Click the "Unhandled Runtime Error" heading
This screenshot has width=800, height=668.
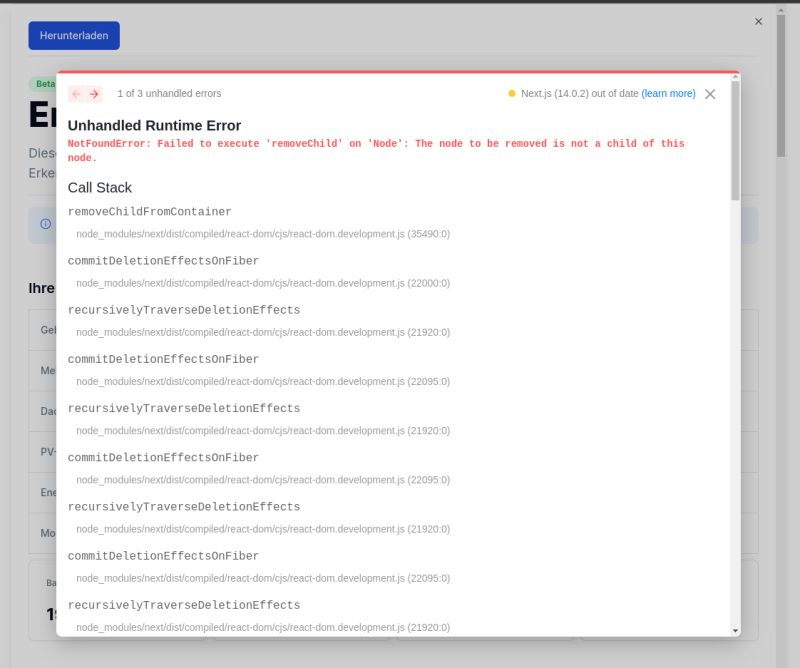pyautogui.click(x=153, y=125)
